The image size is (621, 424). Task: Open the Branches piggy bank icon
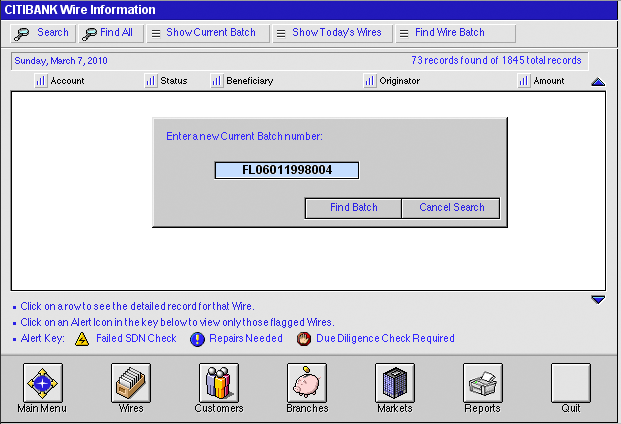[x=307, y=383]
